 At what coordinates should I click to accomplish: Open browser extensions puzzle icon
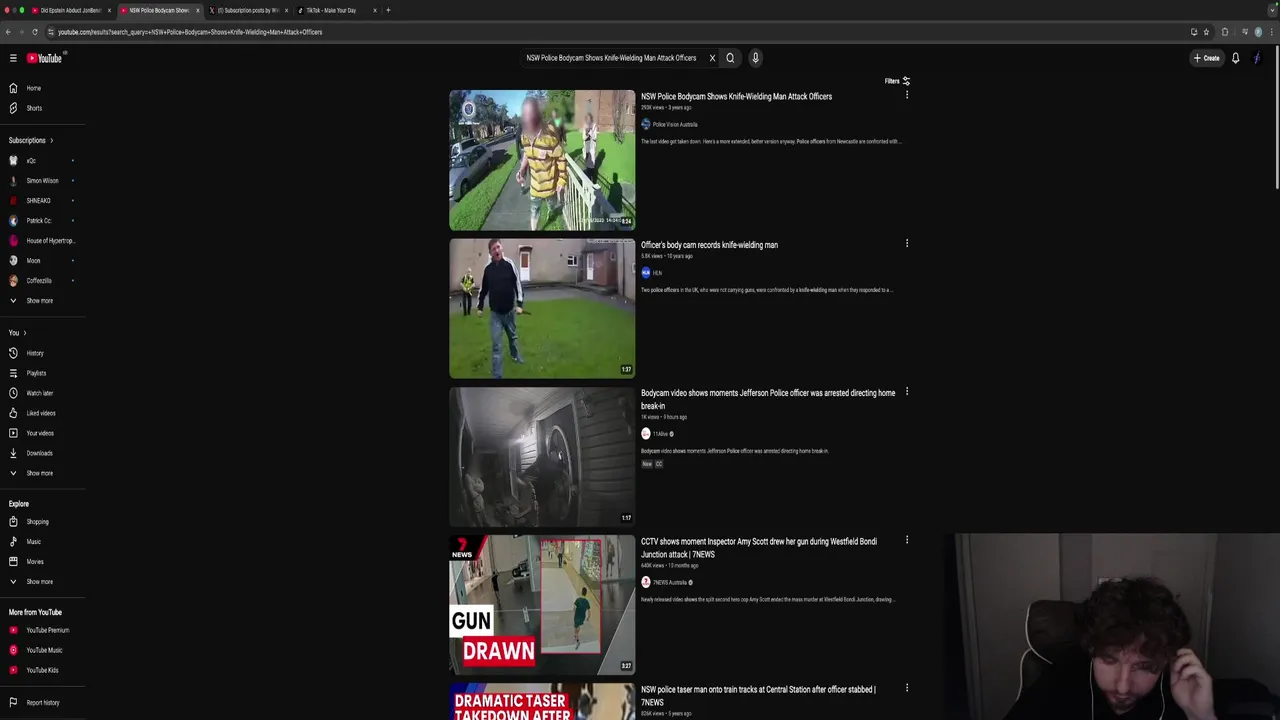(x=1225, y=32)
